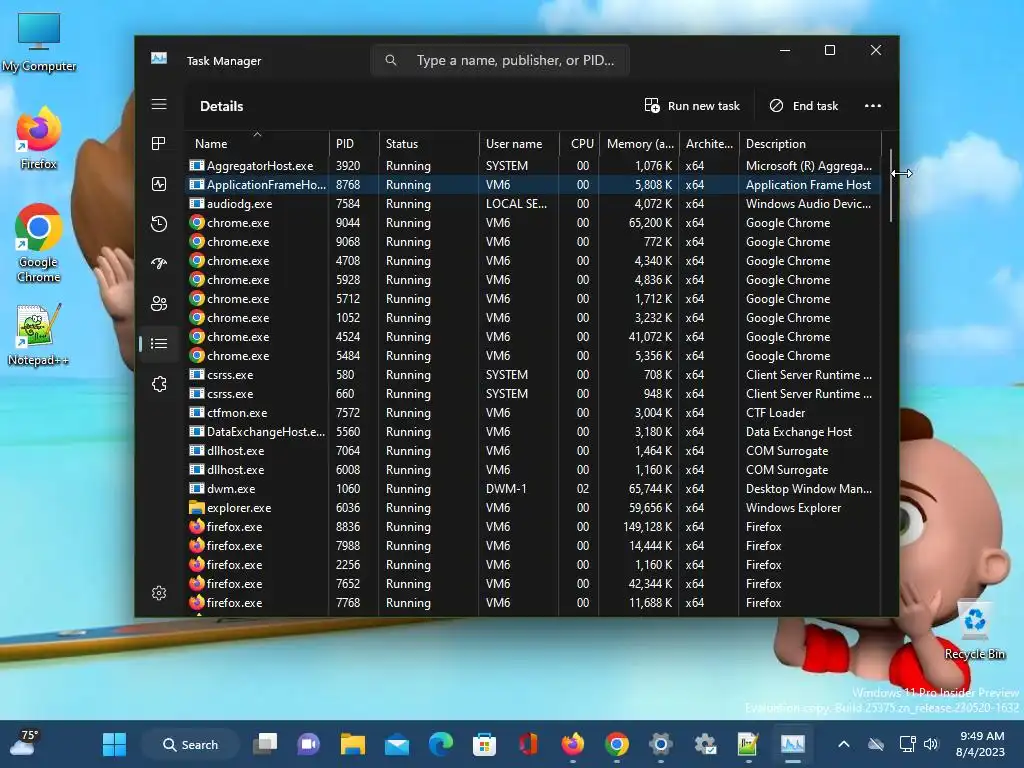Open the Google Chrome desktop shortcut
Viewport: 1024px width, 768px height.
point(39,243)
